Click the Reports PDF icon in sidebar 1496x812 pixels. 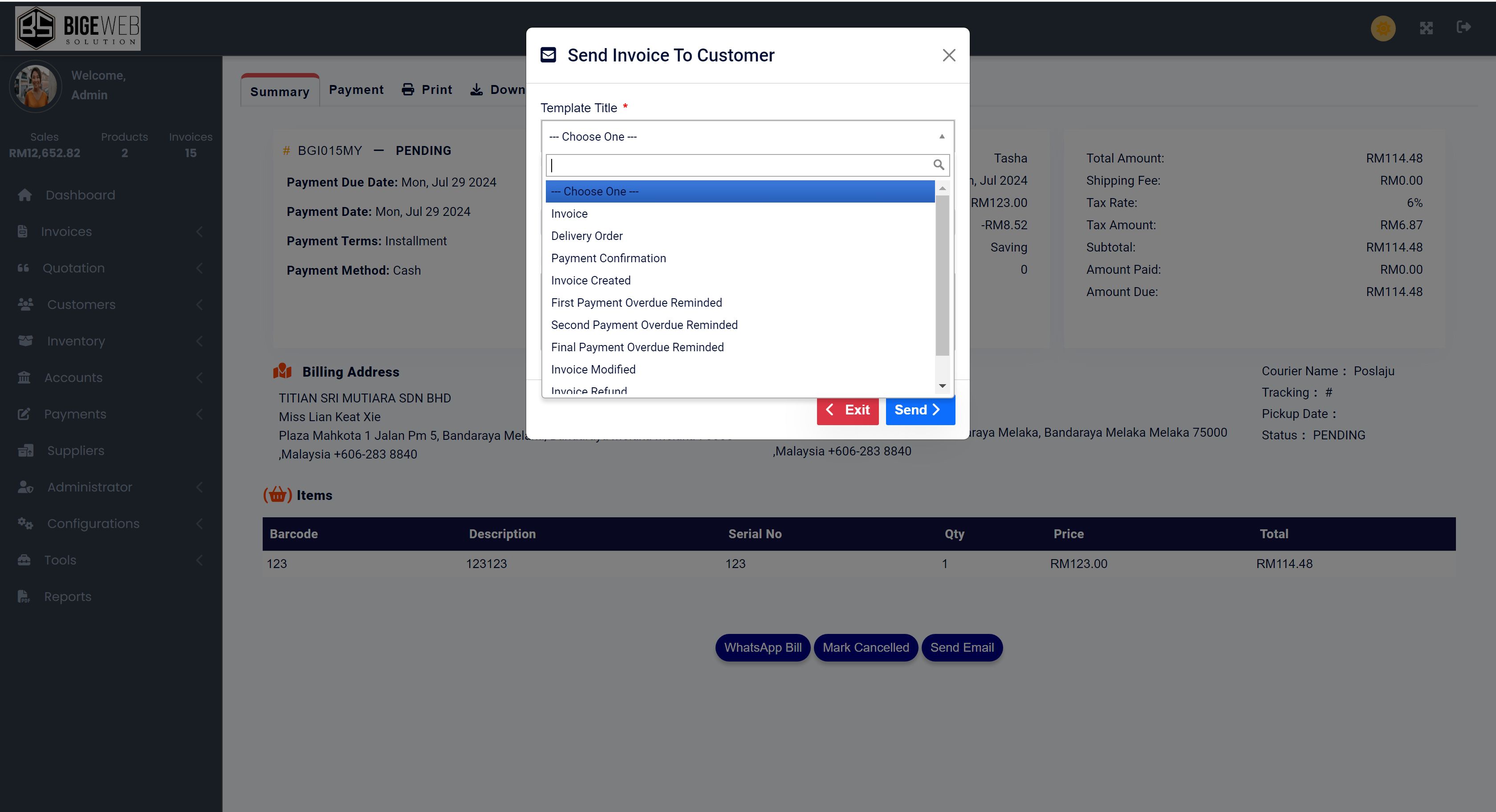(x=24, y=597)
